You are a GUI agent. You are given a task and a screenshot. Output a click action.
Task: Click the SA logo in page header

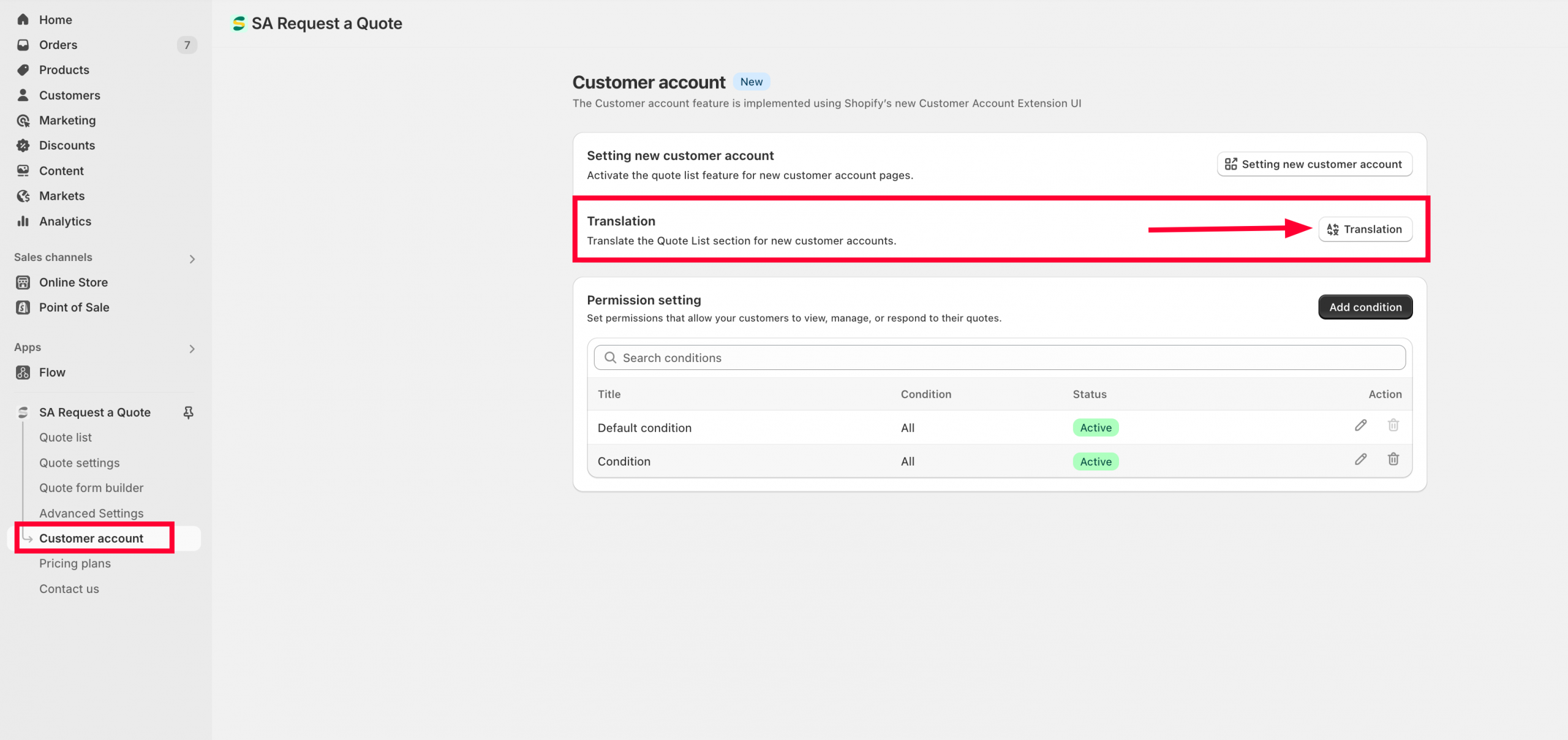(239, 23)
